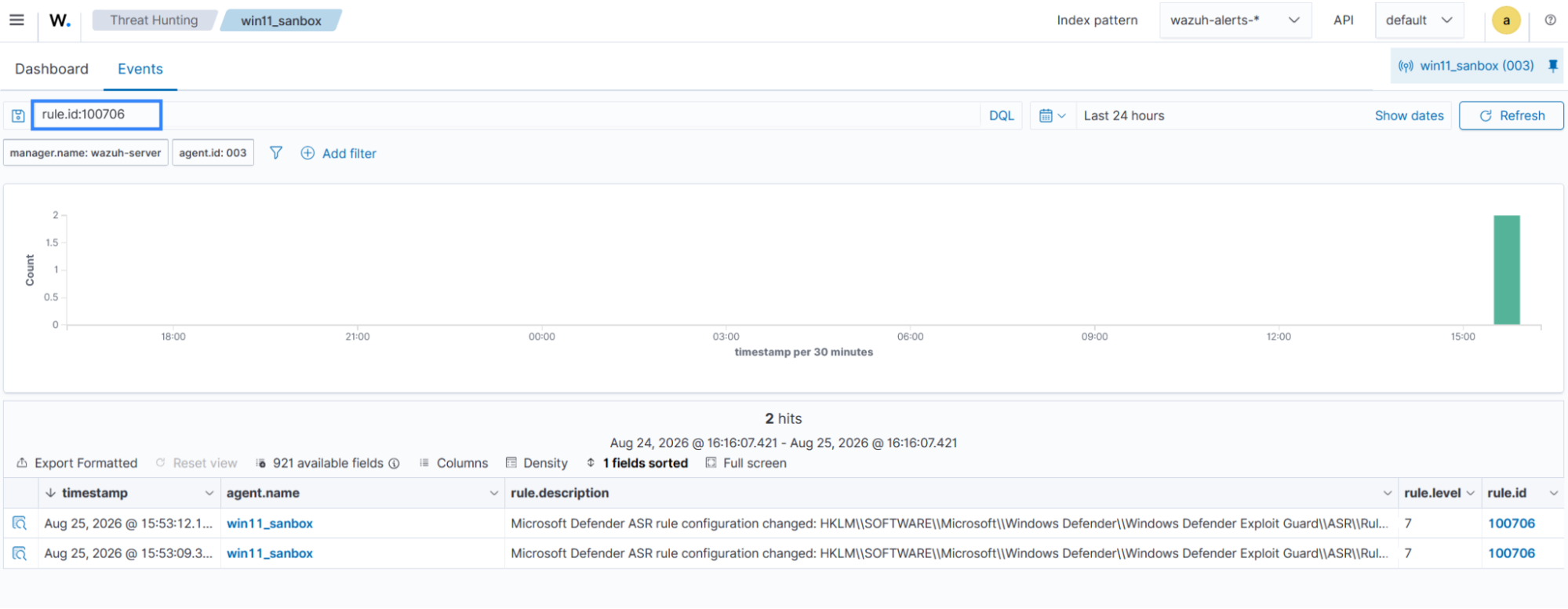The width and height of the screenshot is (1568, 609).
Task: Open rule 100706 link in first row
Action: (x=1511, y=523)
